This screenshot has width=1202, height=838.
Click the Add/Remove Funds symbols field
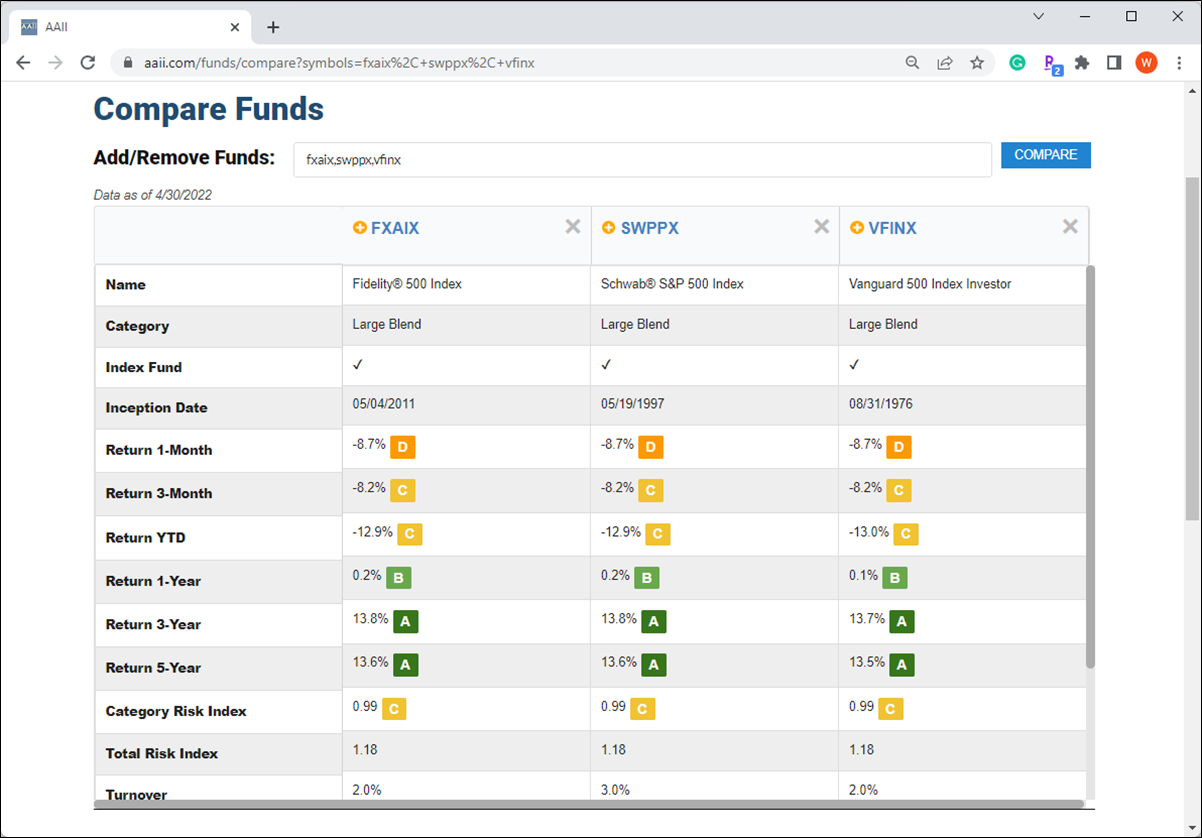642,160
